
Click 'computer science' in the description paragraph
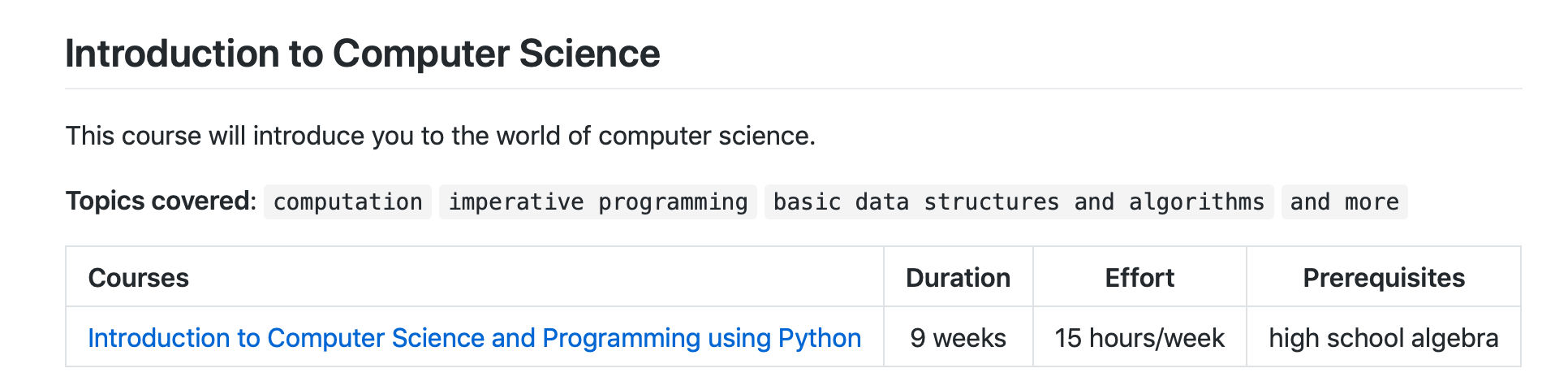[704, 136]
